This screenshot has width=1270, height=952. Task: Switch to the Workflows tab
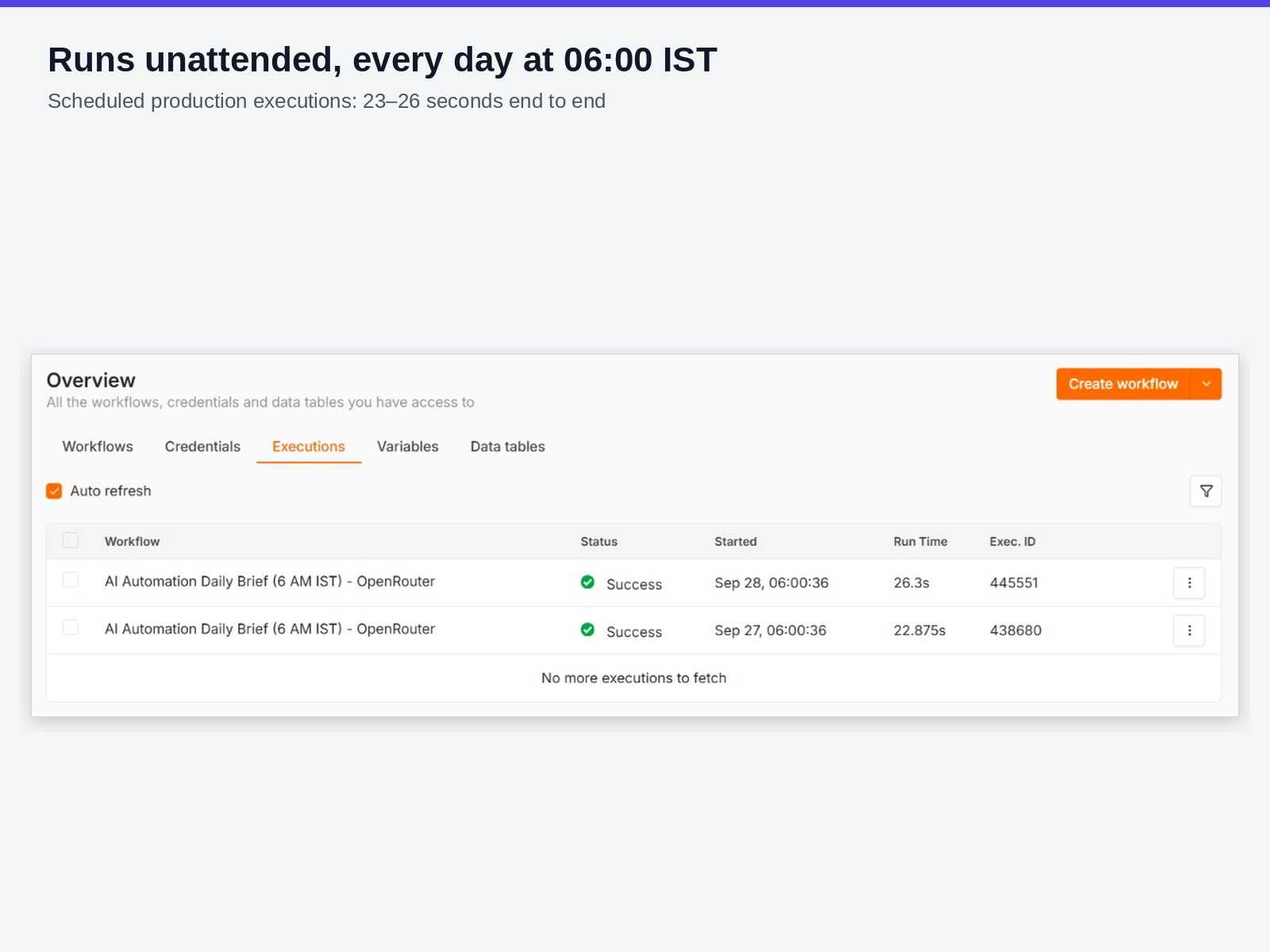pos(98,447)
